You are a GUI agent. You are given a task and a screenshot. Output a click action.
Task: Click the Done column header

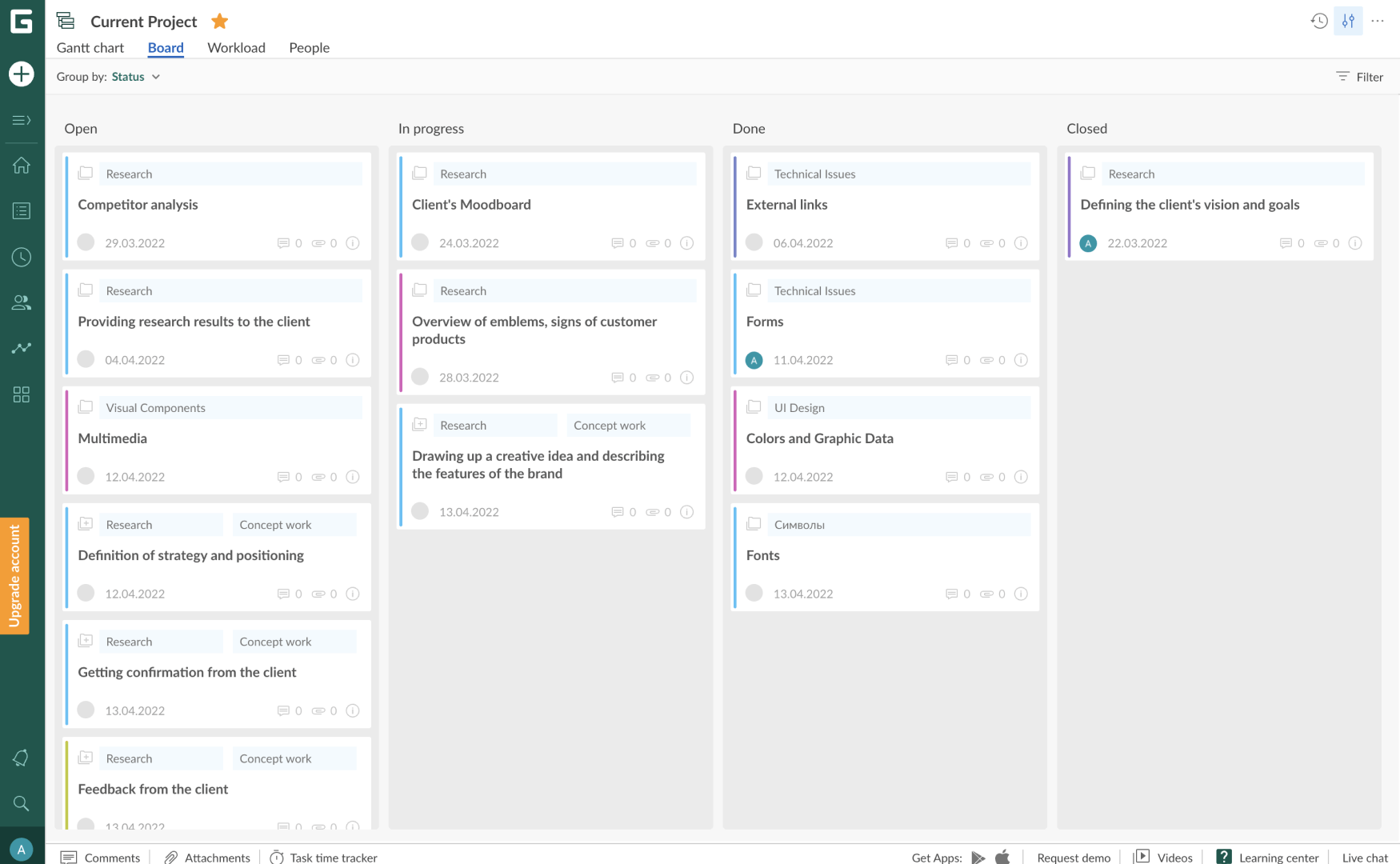749,128
